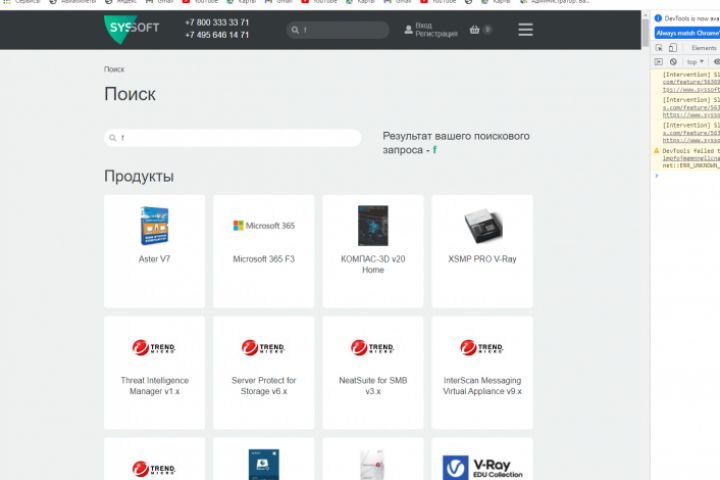The width and height of the screenshot is (720, 480).
Task: Click the +7 800 333 33 71 phone number
Action: (x=217, y=22)
